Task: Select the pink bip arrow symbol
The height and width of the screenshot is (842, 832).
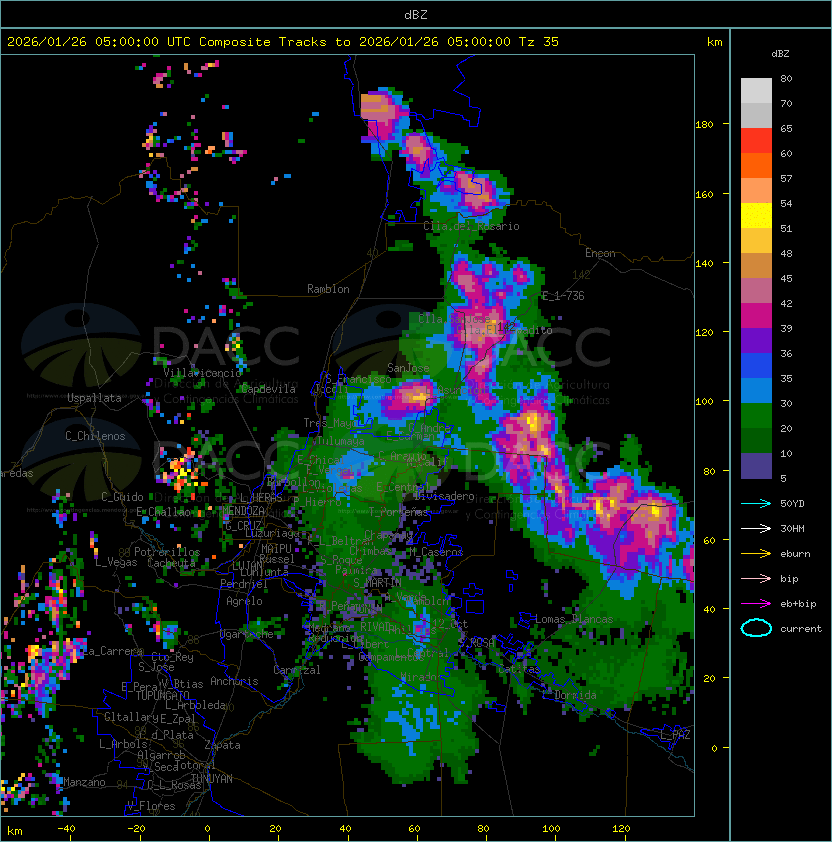Action: coord(756,578)
